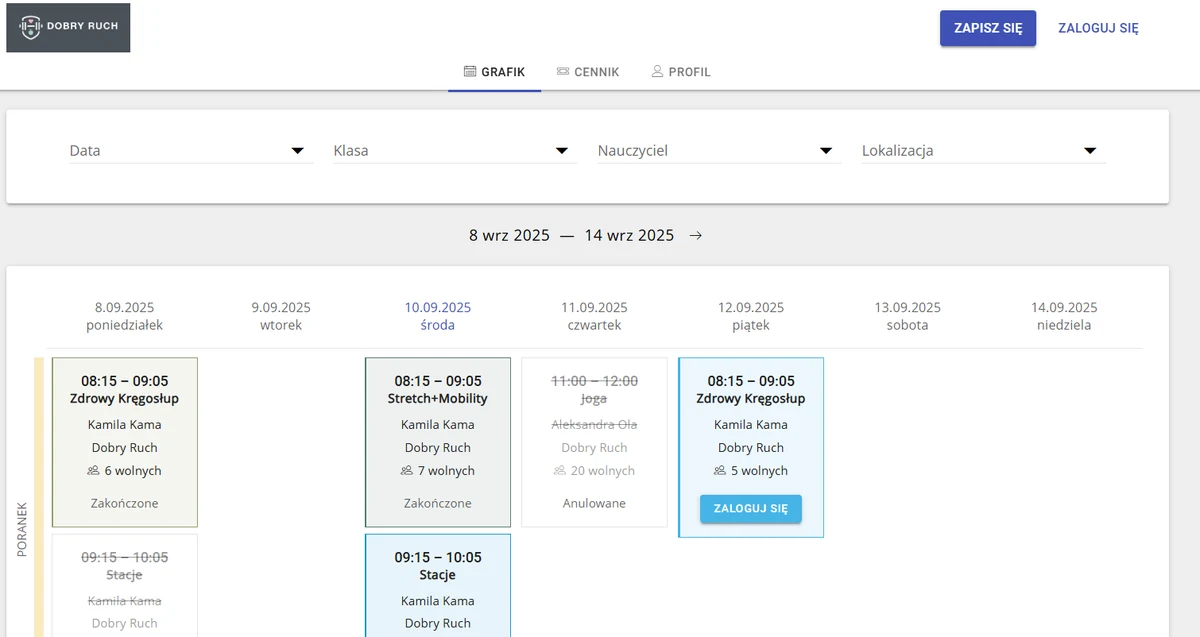
Task: Open Wednesday's "Stacje" class title
Action: tap(438, 575)
